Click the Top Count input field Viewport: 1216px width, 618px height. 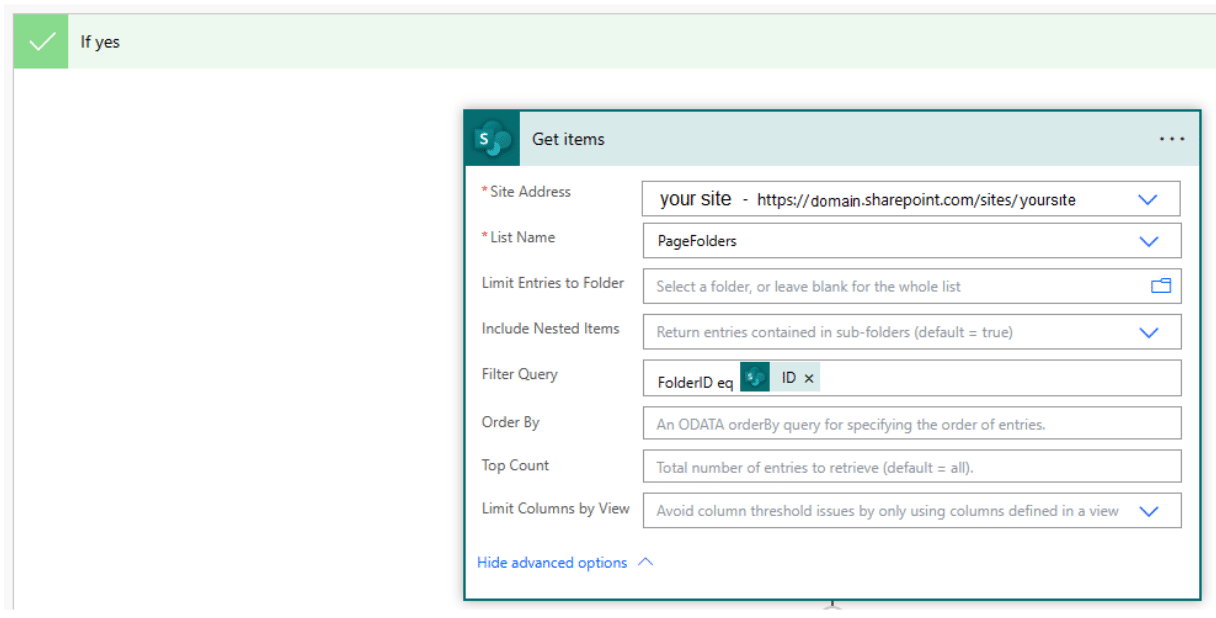[x=900, y=465]
